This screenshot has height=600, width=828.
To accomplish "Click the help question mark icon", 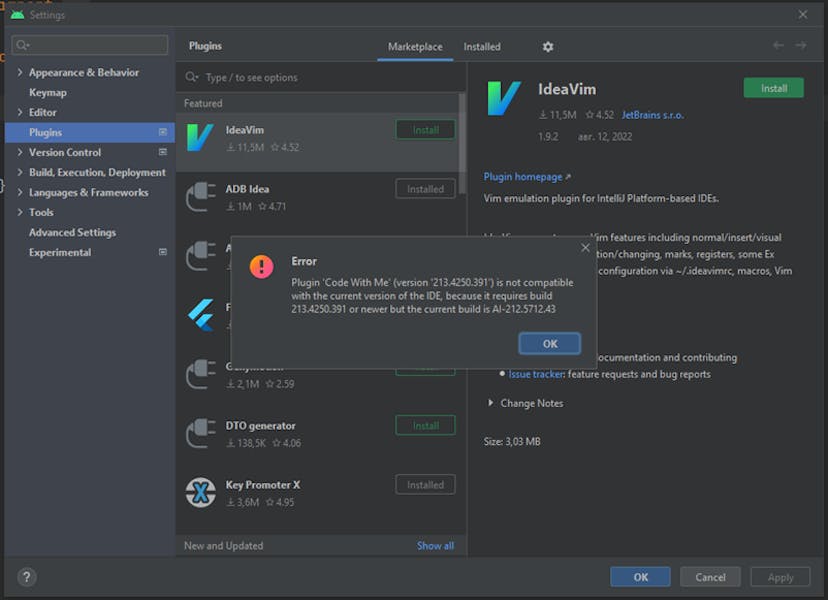I will [25, 577].
